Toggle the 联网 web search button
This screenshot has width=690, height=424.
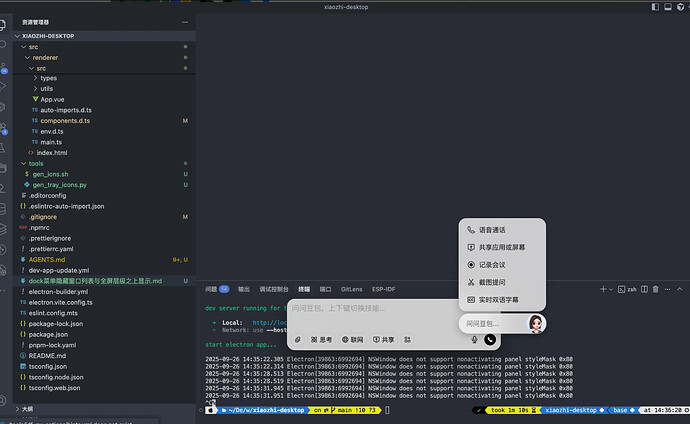click(x=352, y=340)
